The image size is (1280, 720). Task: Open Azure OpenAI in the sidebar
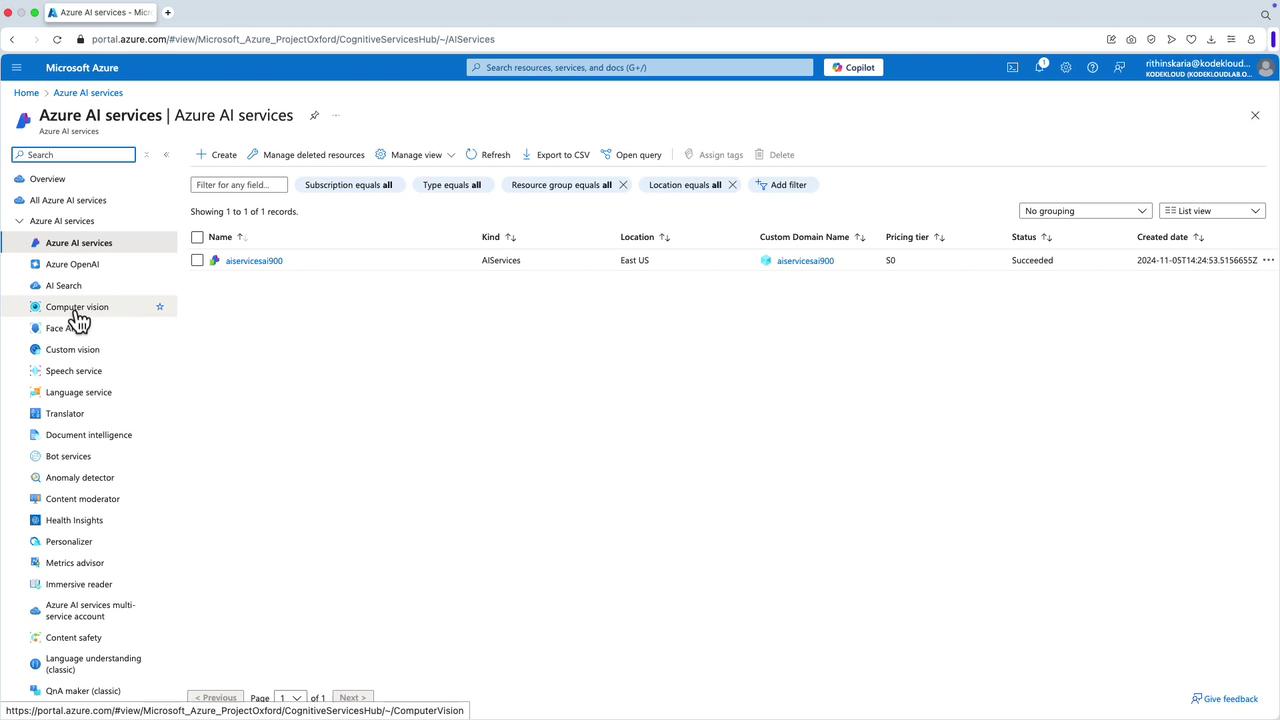point(72,264)
